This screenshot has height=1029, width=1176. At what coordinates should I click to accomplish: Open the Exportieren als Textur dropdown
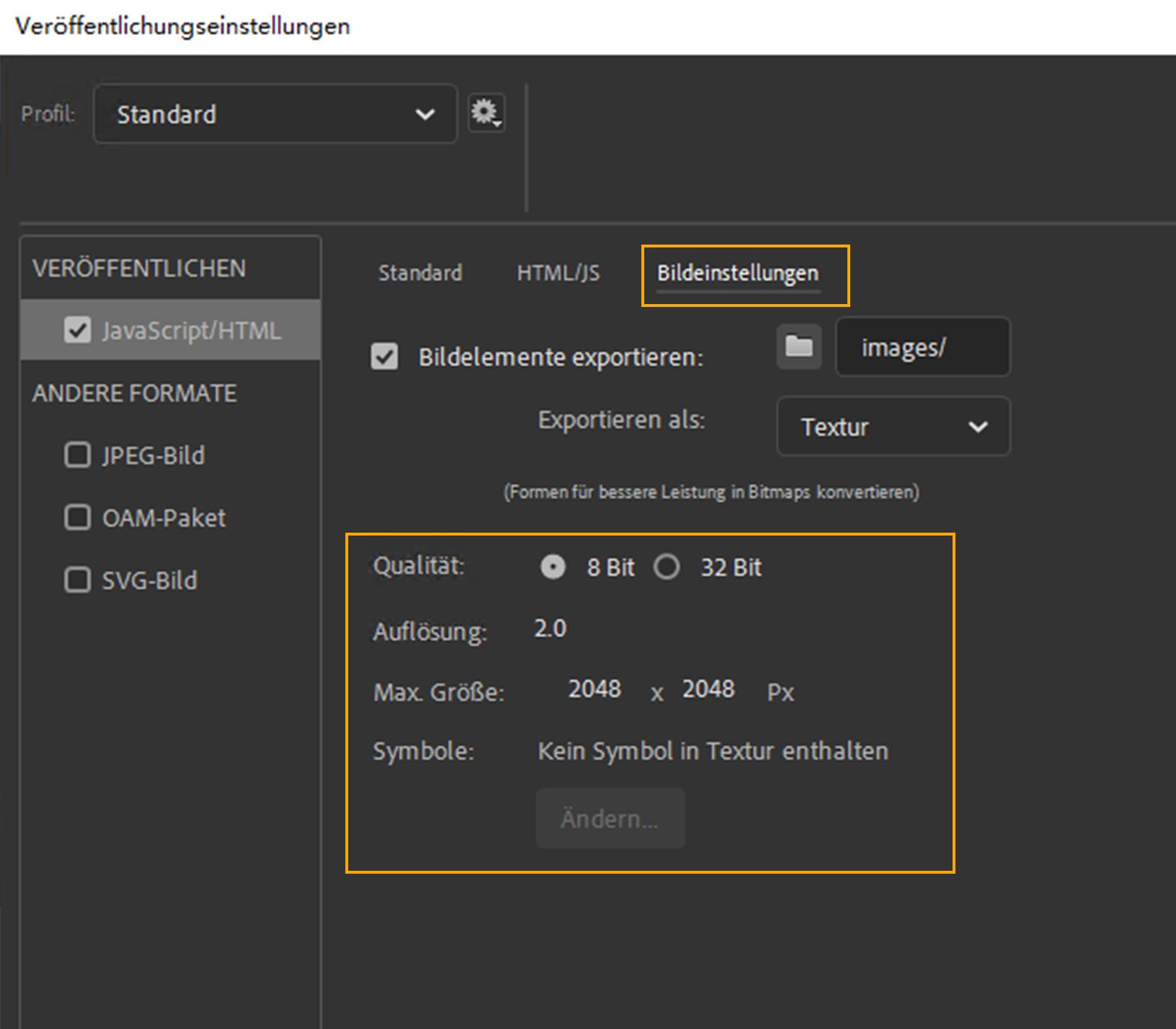pyautogui.click(x=892, y=427)
